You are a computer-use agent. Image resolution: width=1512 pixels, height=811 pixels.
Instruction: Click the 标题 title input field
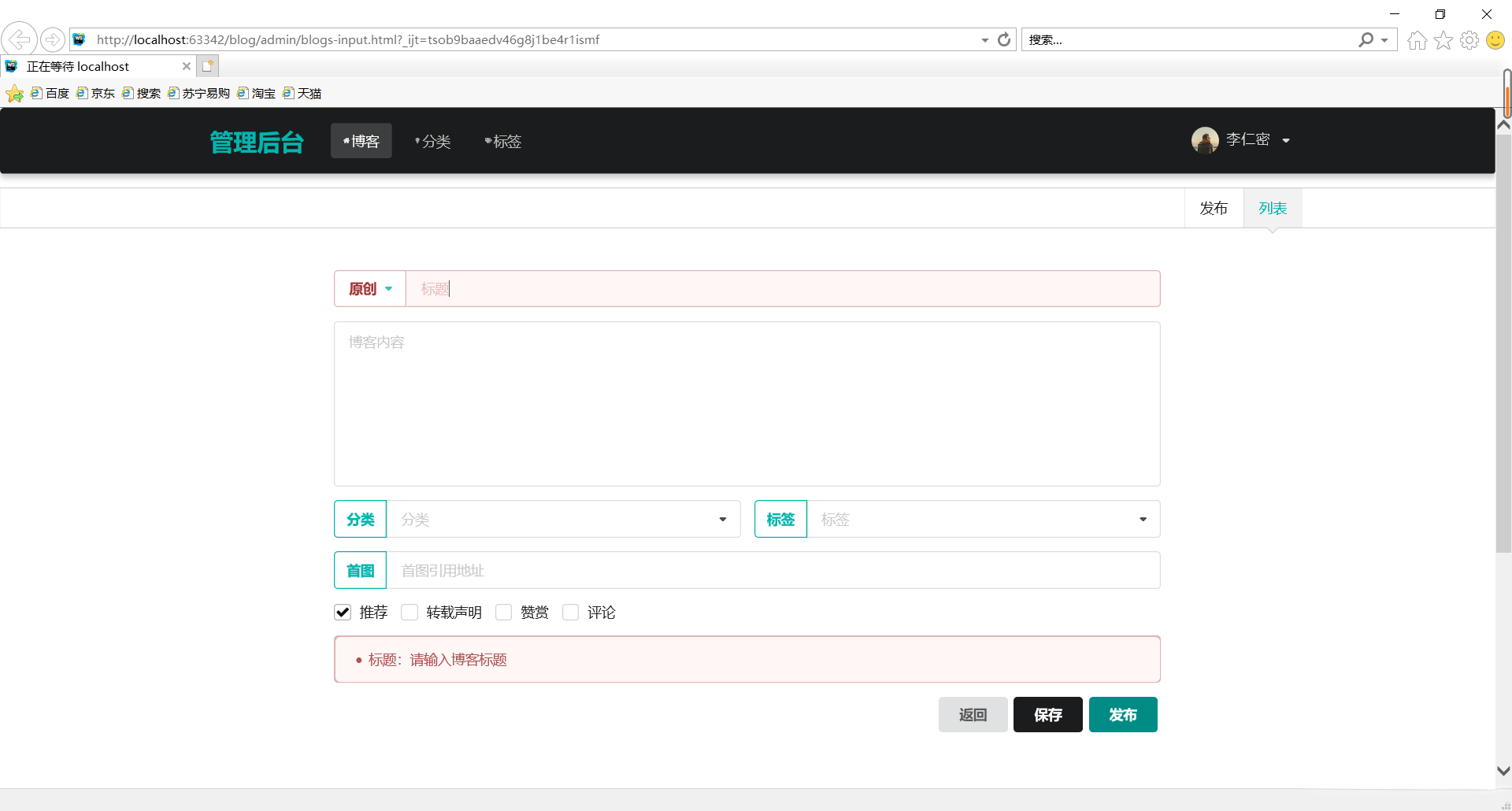point(783,289)
